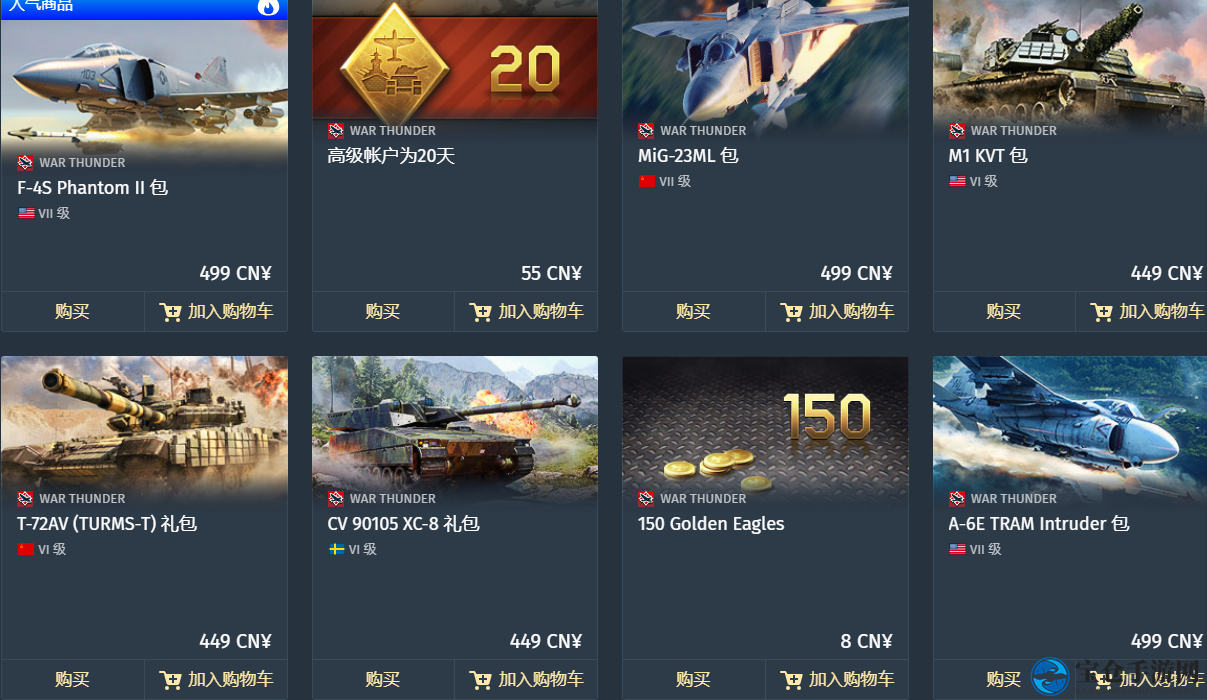This screenshot has height=700, width=1207.
Task: Click cart icon for MiG-23ML pack
Action: click(x=791, y=312)
